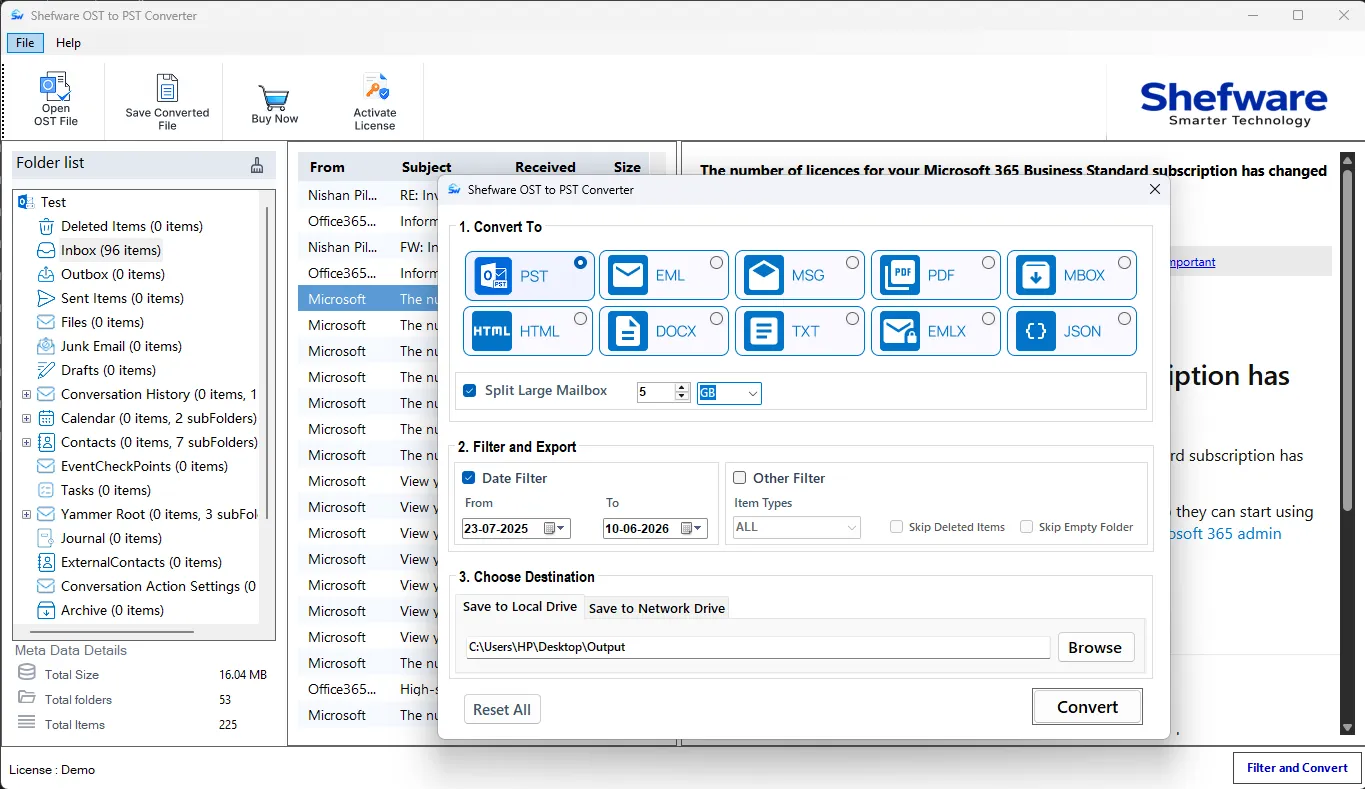The image size is (1365, 789).
Task: Pick the PDF format icon
Action: click(900, 275)
